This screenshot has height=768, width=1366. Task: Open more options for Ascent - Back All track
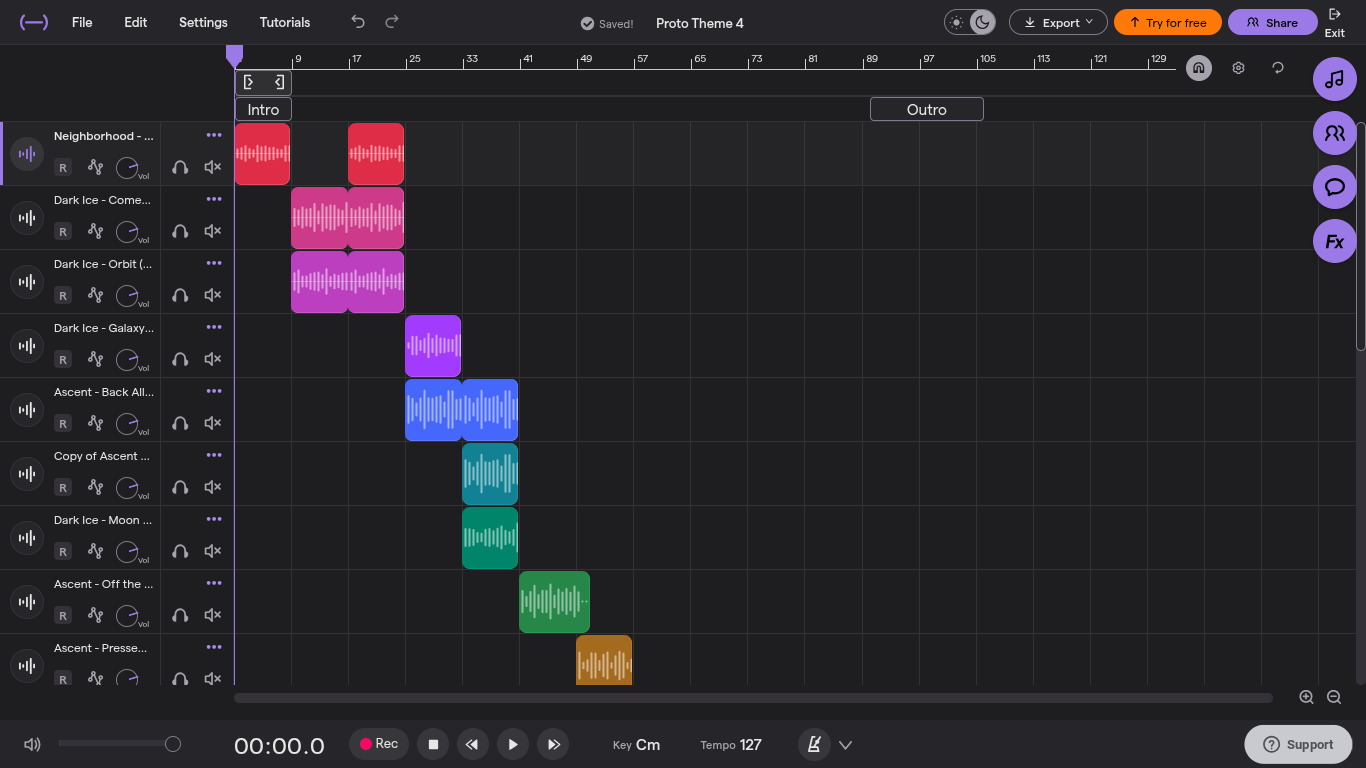pyautogui.click(x=214, y=391)
